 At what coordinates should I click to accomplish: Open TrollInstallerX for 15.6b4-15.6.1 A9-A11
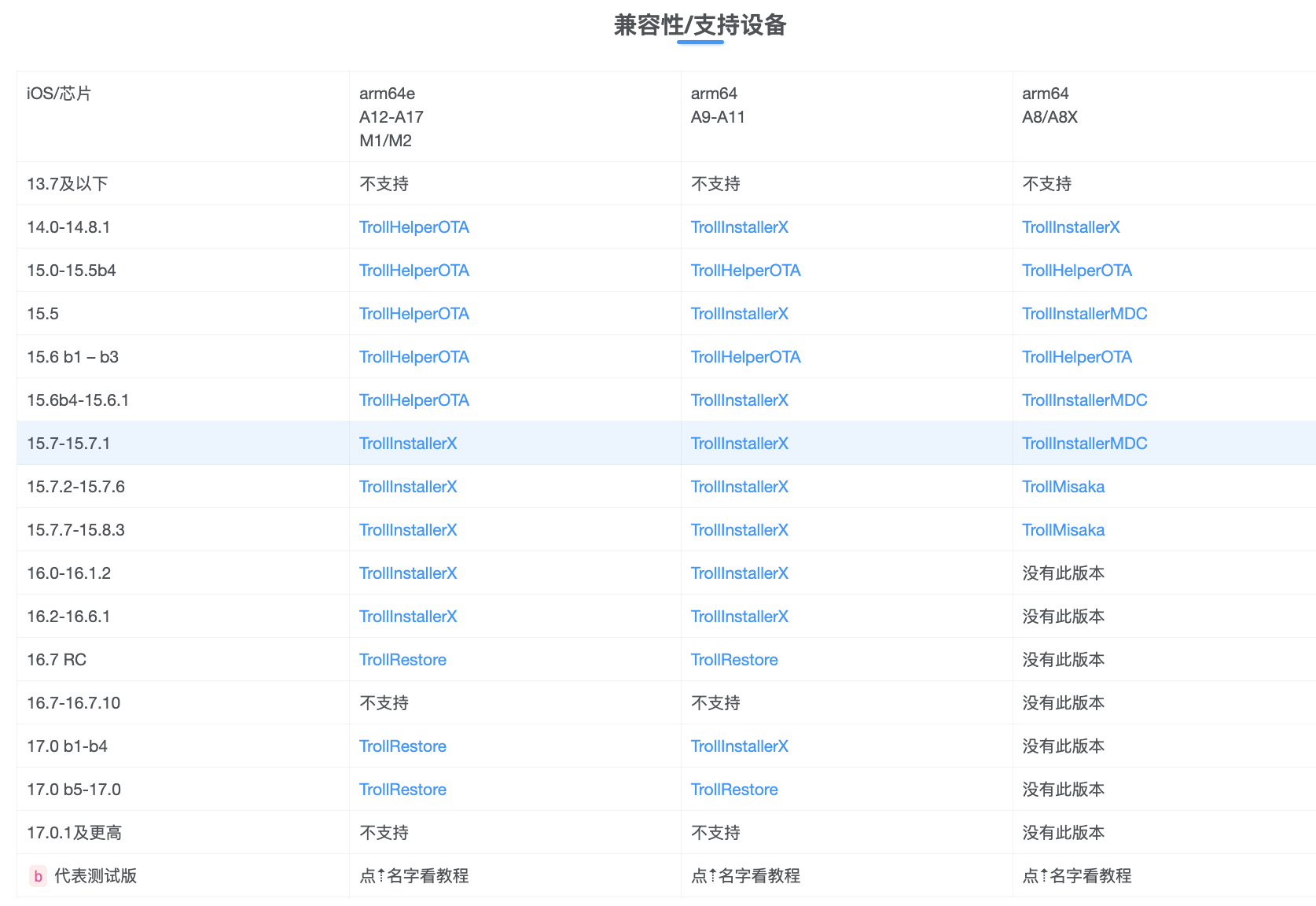(739, 400)
